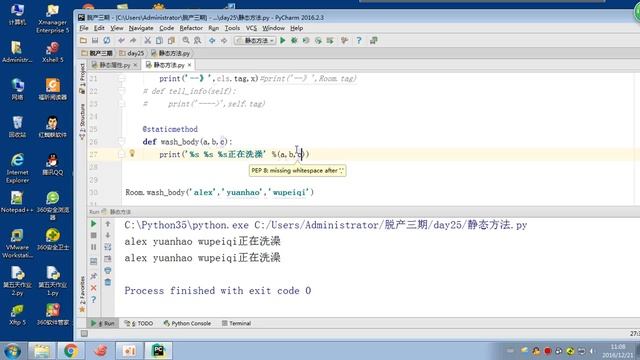Click the Debug bug icon in toolbar
Screen dimensions: 640x360
pyautogui.click(x=294, y=40)
